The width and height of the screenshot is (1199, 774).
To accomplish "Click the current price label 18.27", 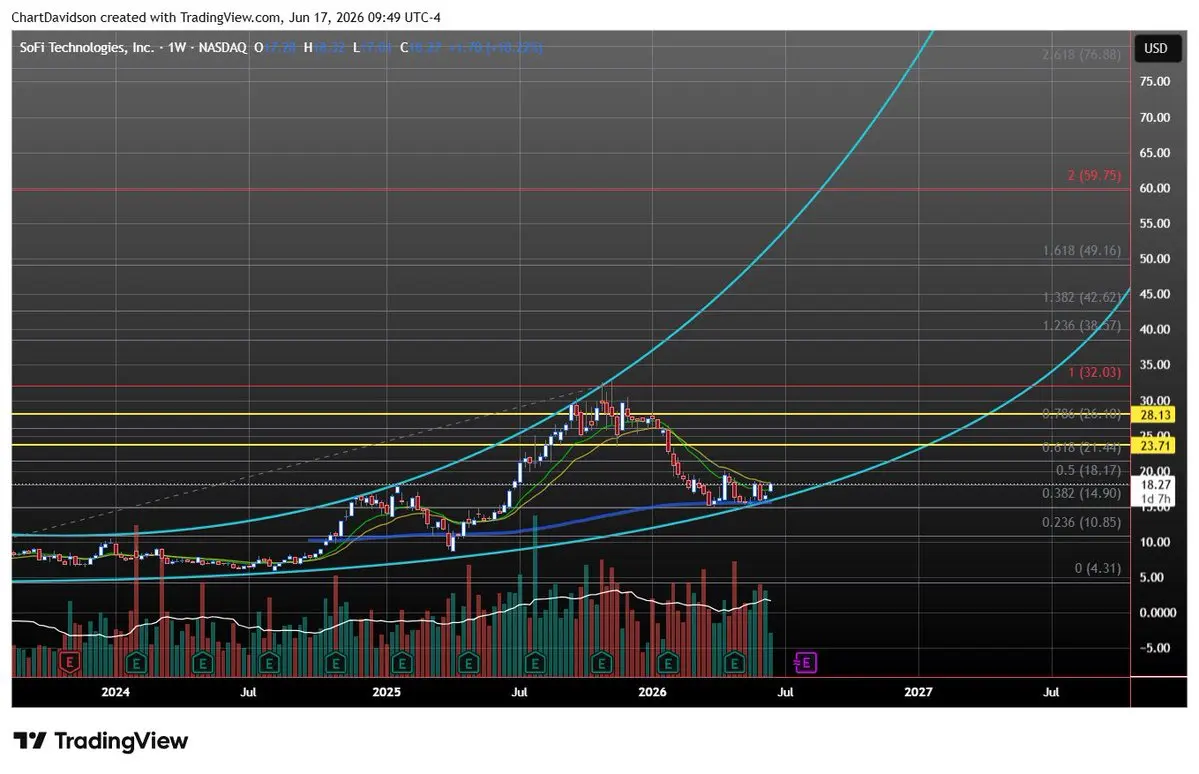I will [x=1155, y=485].
